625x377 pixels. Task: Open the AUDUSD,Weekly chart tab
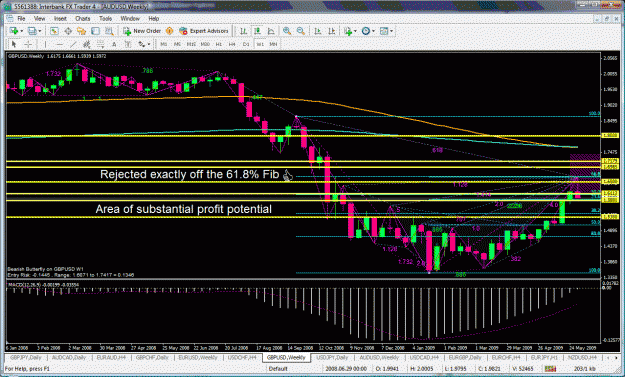pyautogui.click(x=379, y=357)
